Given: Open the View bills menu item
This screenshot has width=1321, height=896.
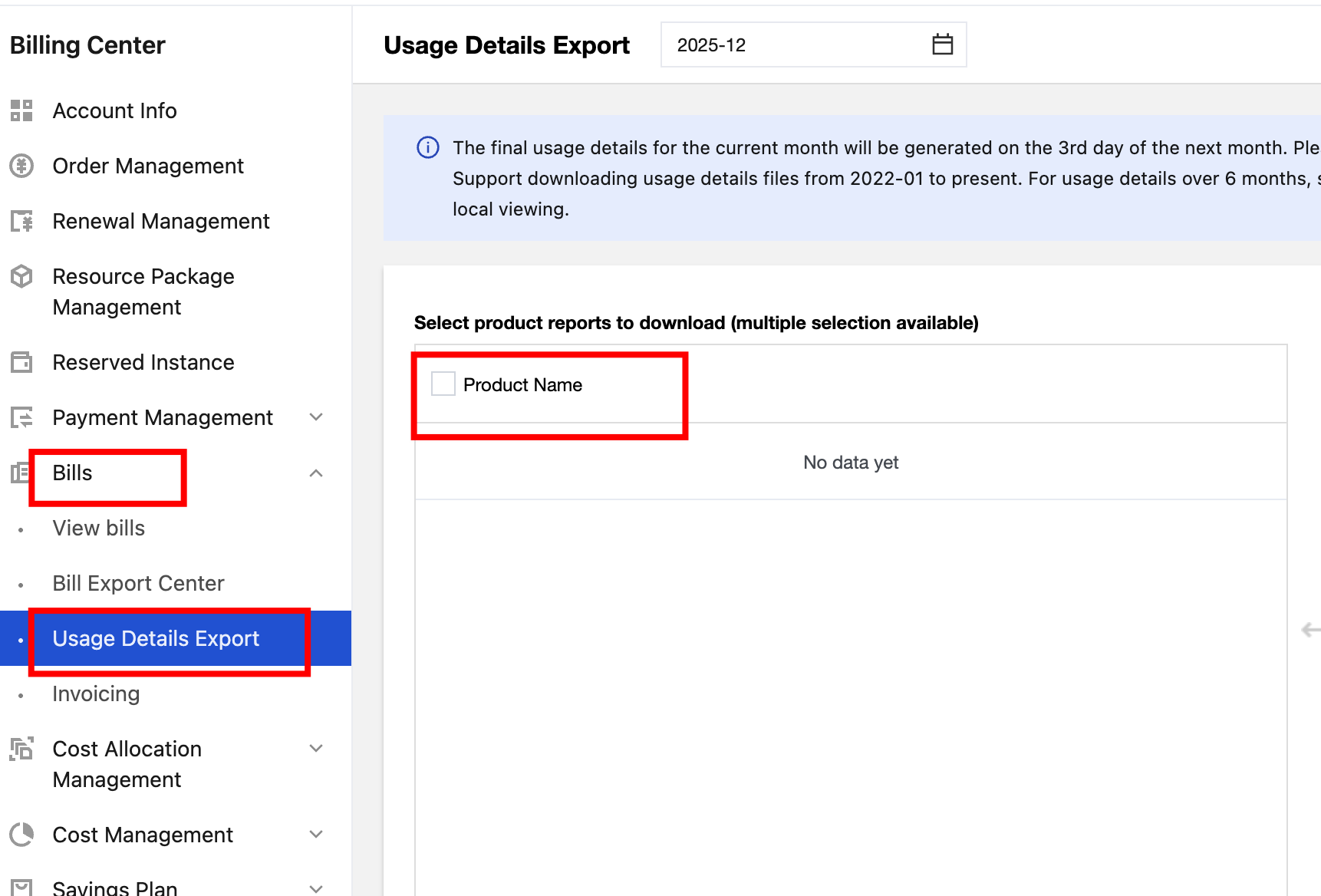Looking at the screenshot, I should click(x=99, y=529).
